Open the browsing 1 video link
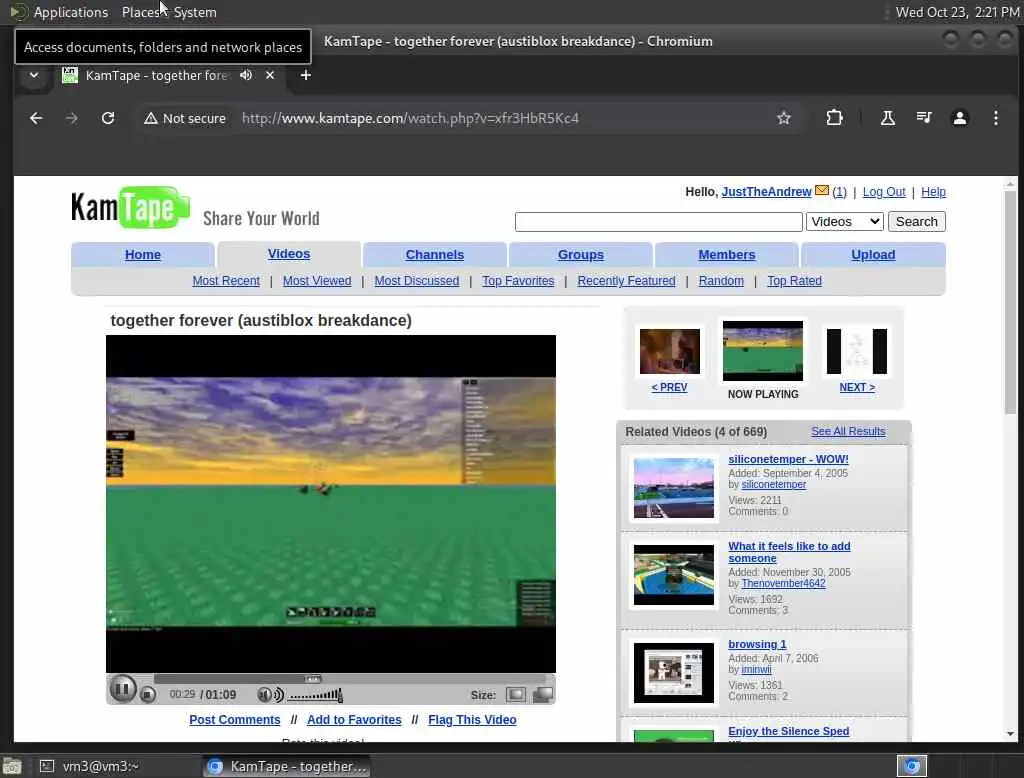Screen dimensions: 1024x778 click(x=757, y=644)
